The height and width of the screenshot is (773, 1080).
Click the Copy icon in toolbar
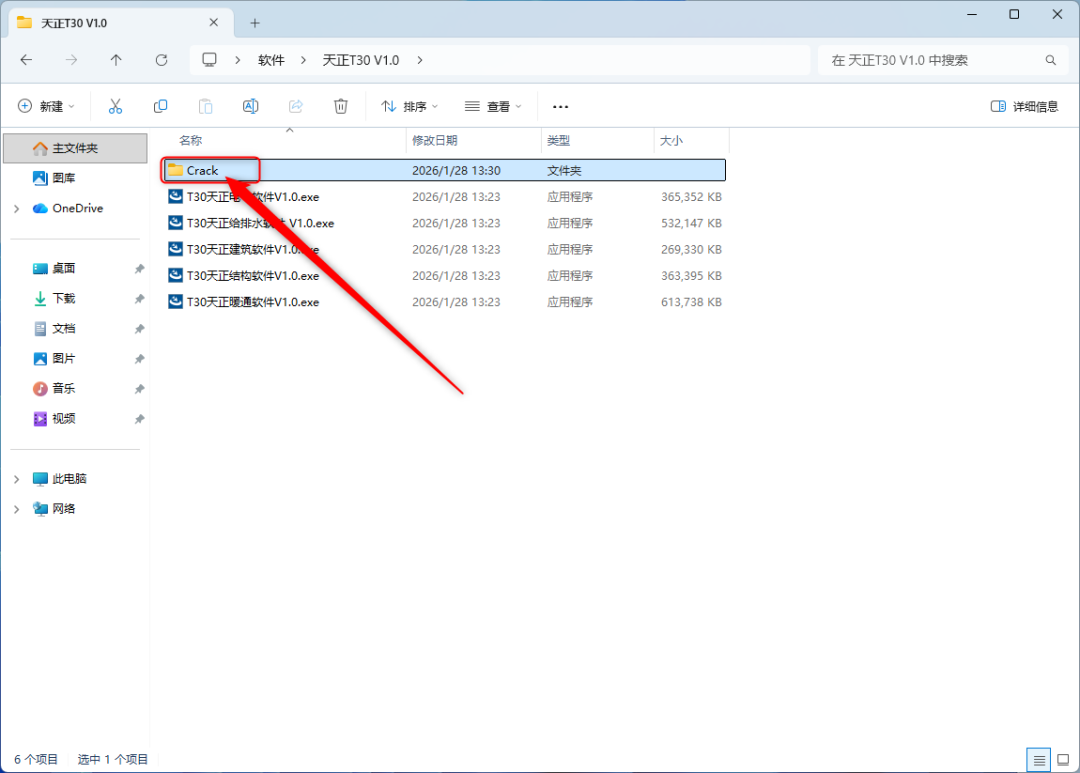click(x=160, y=106)
